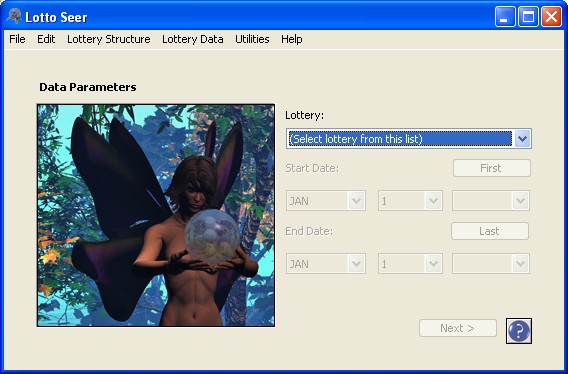The image size is (568, 374).
Task: Click the Lotto Seer title bar icon
Action: point(14,16)
